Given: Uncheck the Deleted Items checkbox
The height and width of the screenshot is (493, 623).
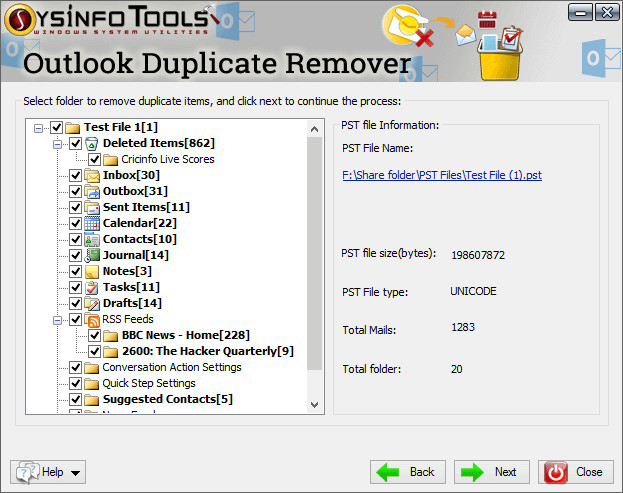Looking at the screenshot, I should [x=75, y=143].
